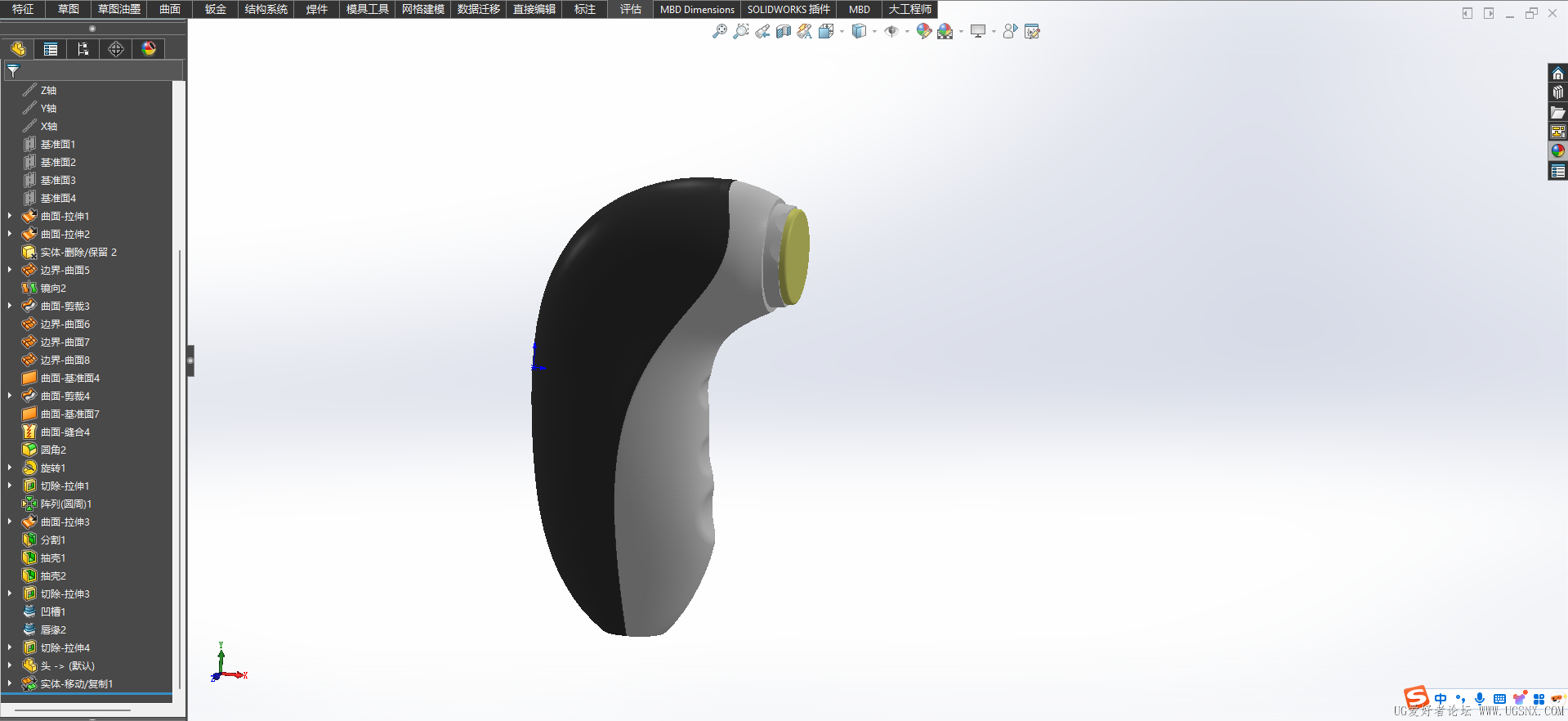
Task: Open the 模具工具 (Mold Tools) tab
Action: click(x=368, y=9)
